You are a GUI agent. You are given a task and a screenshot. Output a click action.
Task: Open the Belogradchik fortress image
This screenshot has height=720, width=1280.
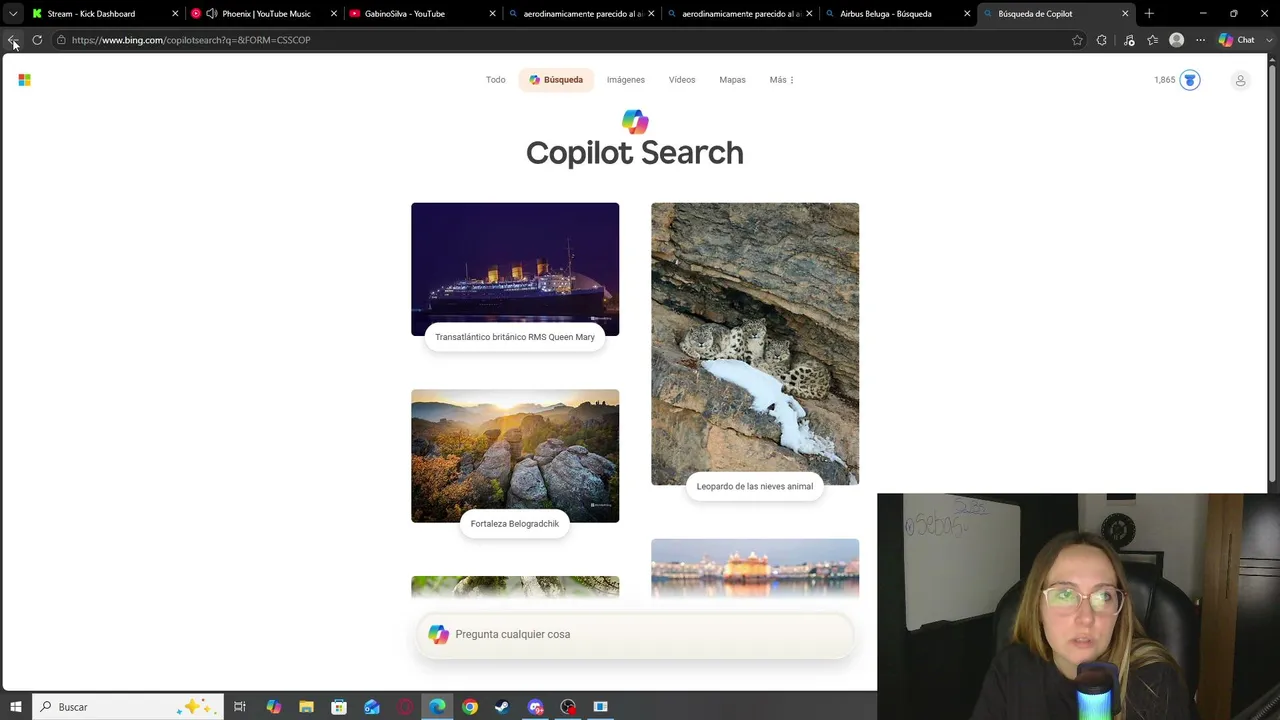515,456
